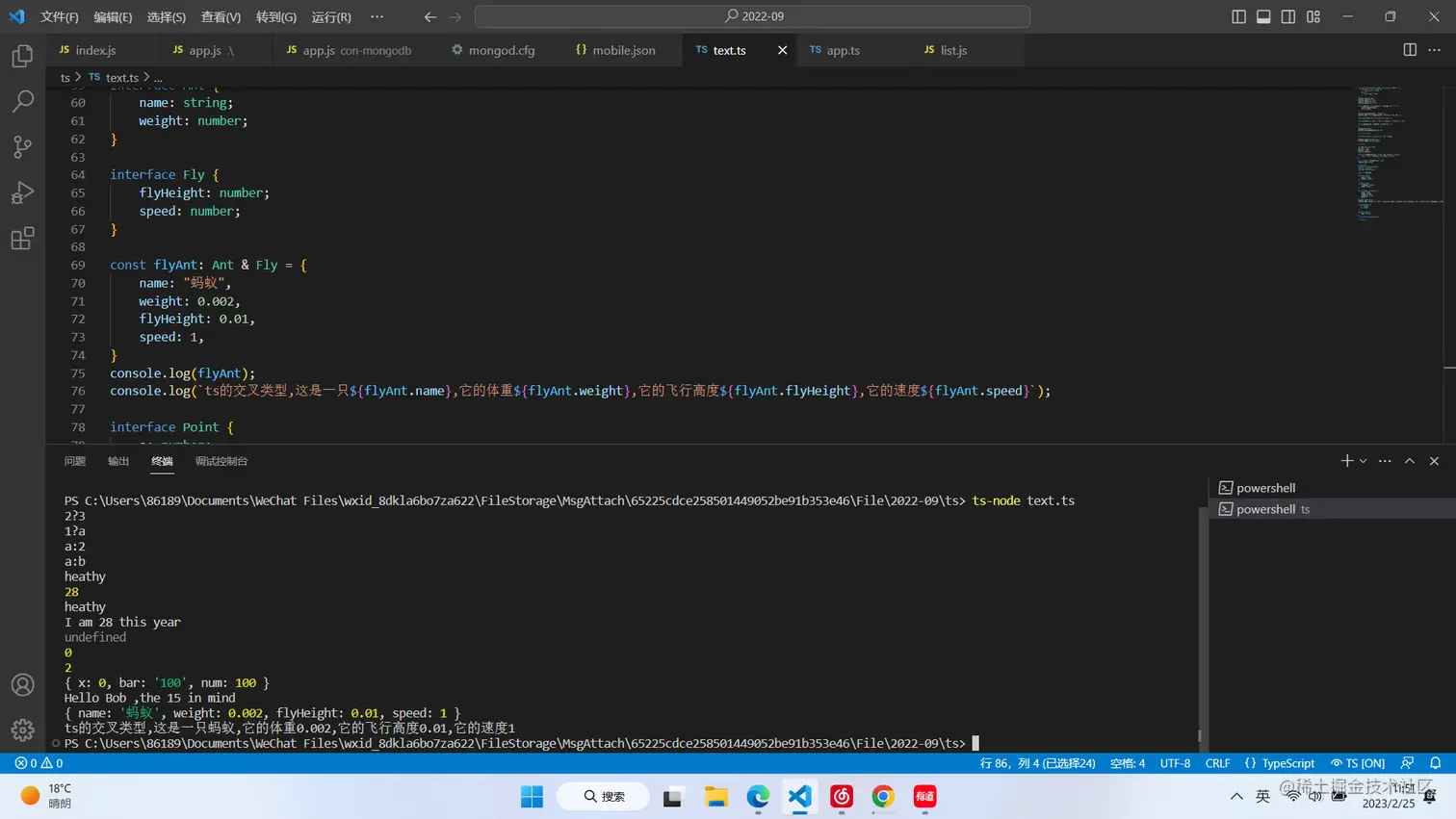Maximize the panel with the up chevron
The width and height of the screenshot is (1456, 819).
1410,461
